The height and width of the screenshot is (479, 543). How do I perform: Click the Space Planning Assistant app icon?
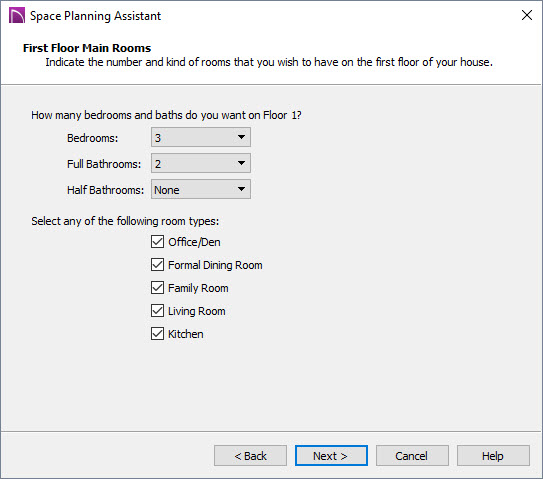coord(17,16)
